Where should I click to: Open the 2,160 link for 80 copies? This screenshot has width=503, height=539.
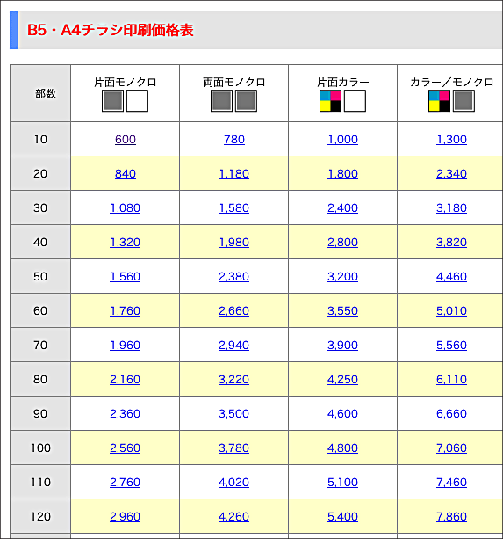[125, 379]
